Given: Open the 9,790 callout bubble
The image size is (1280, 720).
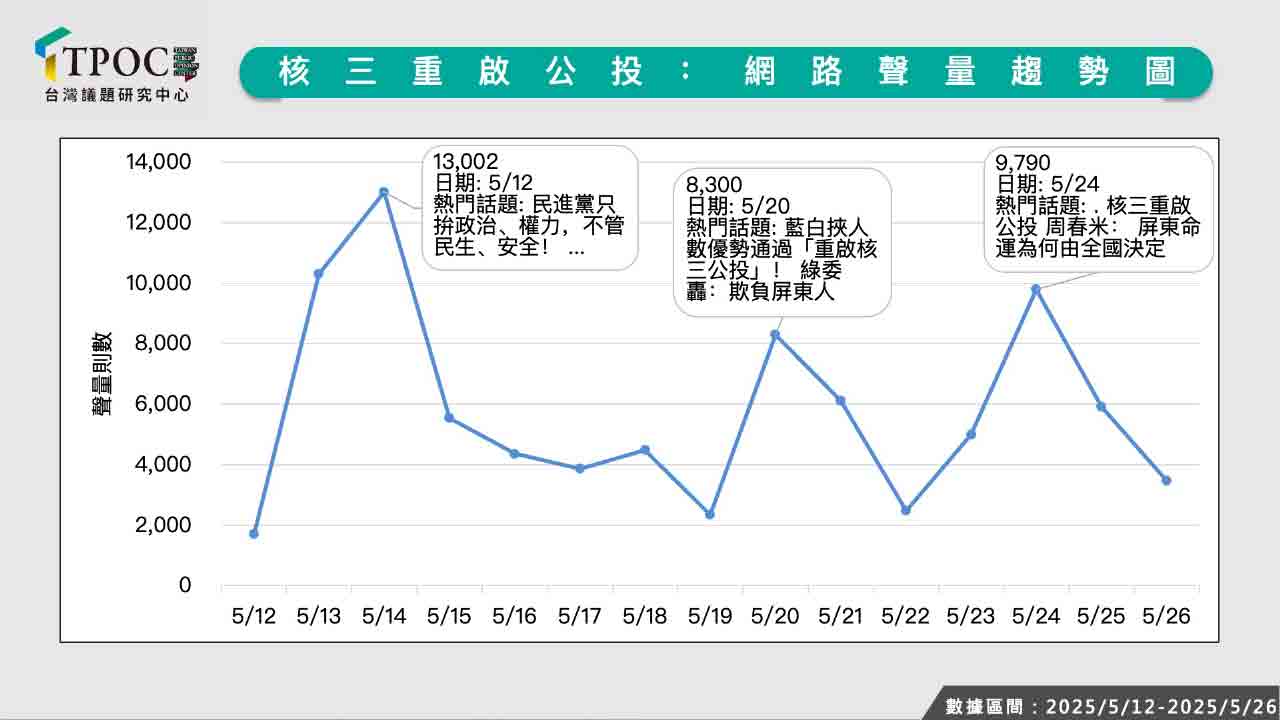Looking at the screenshot, I should click(1098, 209).
